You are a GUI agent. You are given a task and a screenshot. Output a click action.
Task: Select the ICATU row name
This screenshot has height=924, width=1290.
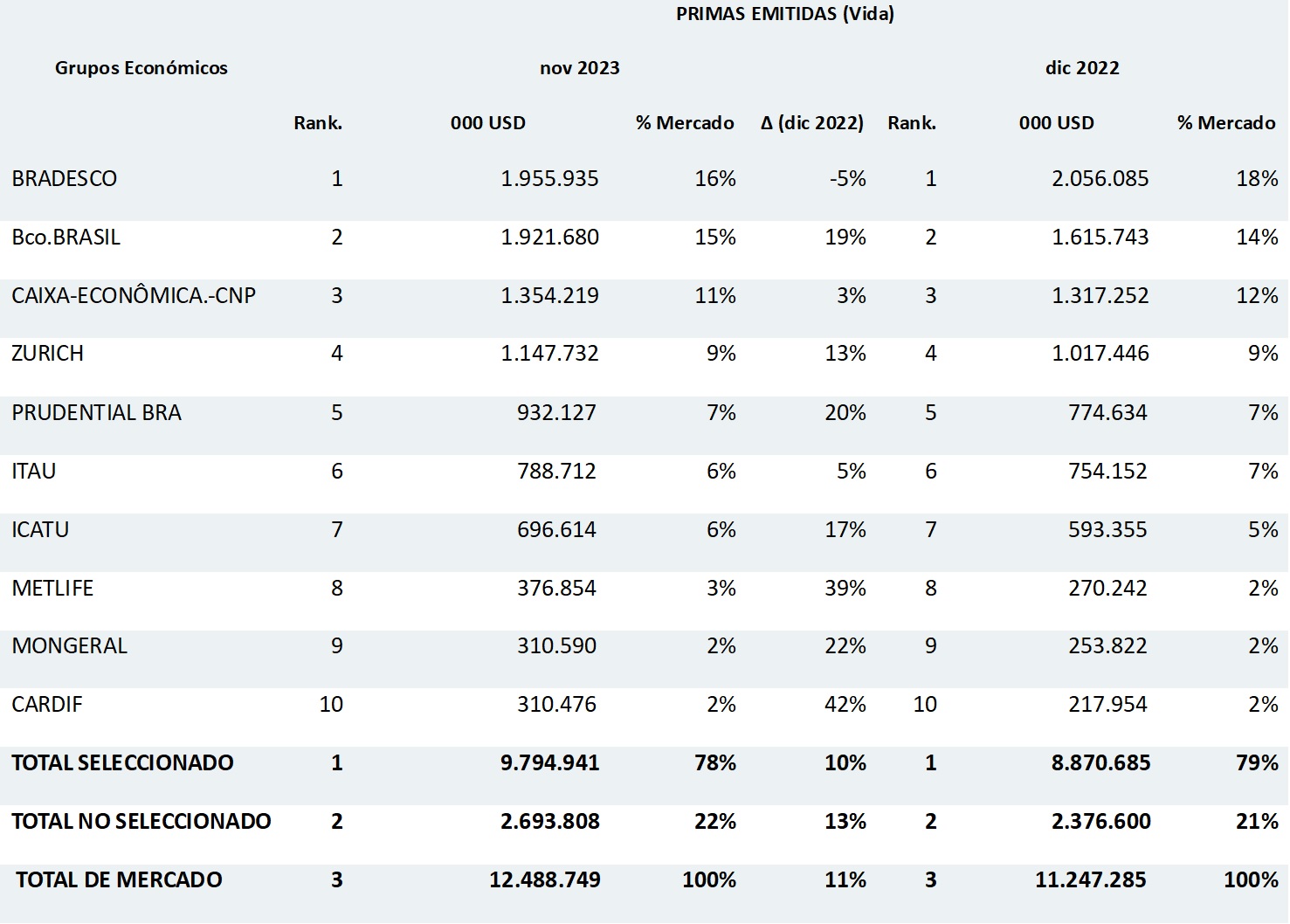click(x=40, y=529)
